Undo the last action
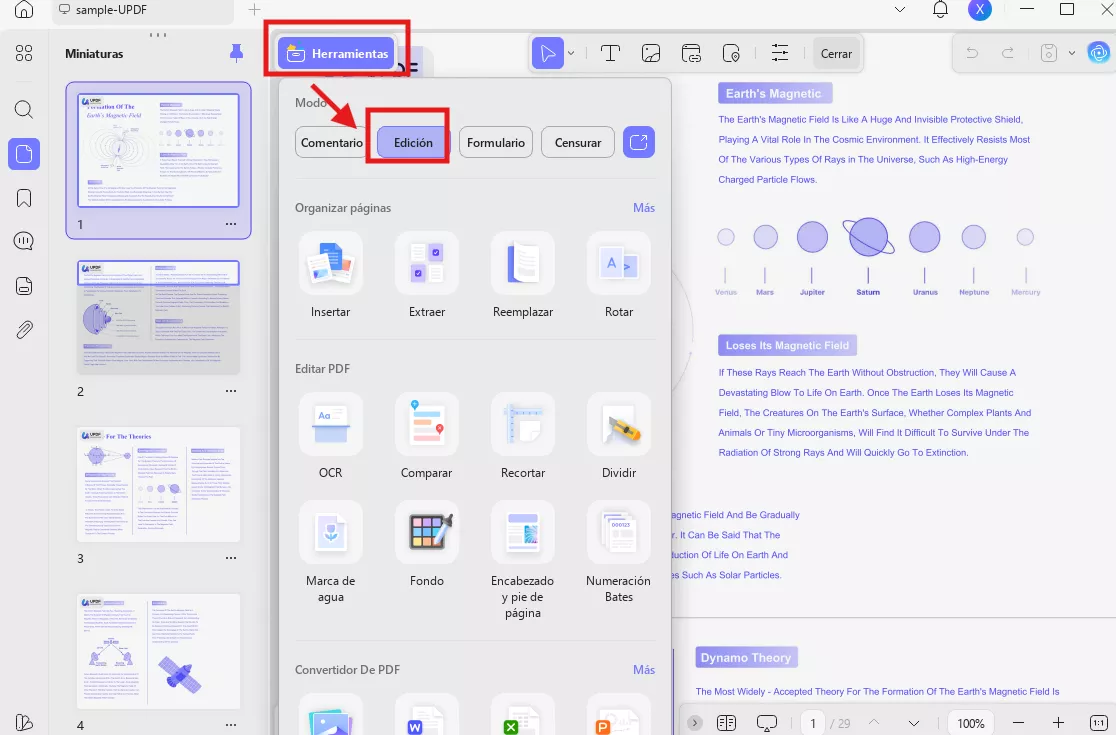Viewport: 1116px width, 735px height. (972, 53)
